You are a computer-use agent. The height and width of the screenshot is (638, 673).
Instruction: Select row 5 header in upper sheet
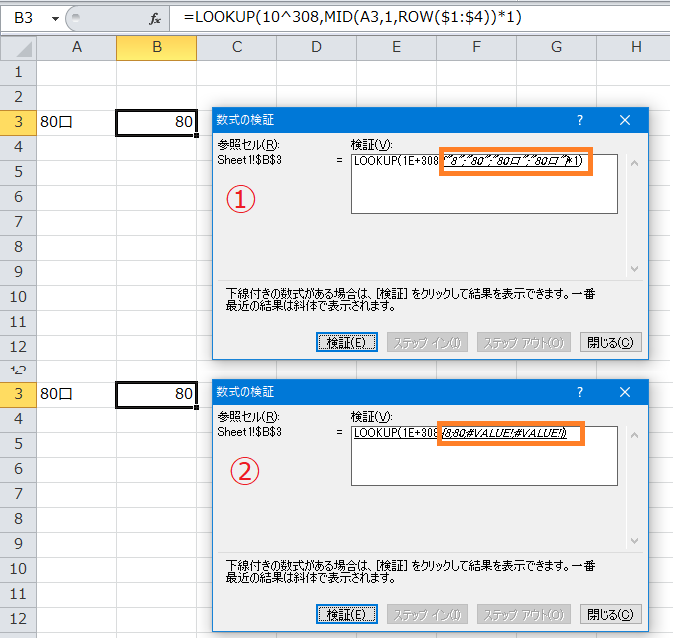tap(18, 172)
